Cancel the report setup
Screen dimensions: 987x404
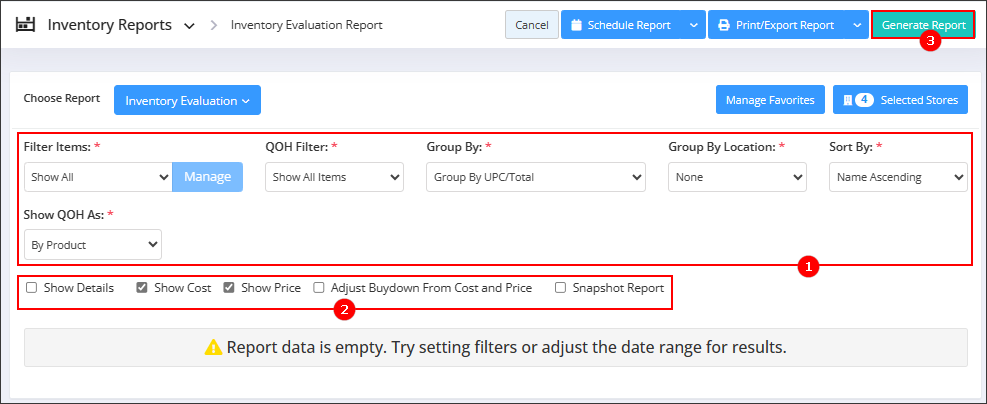pos(532,25)
